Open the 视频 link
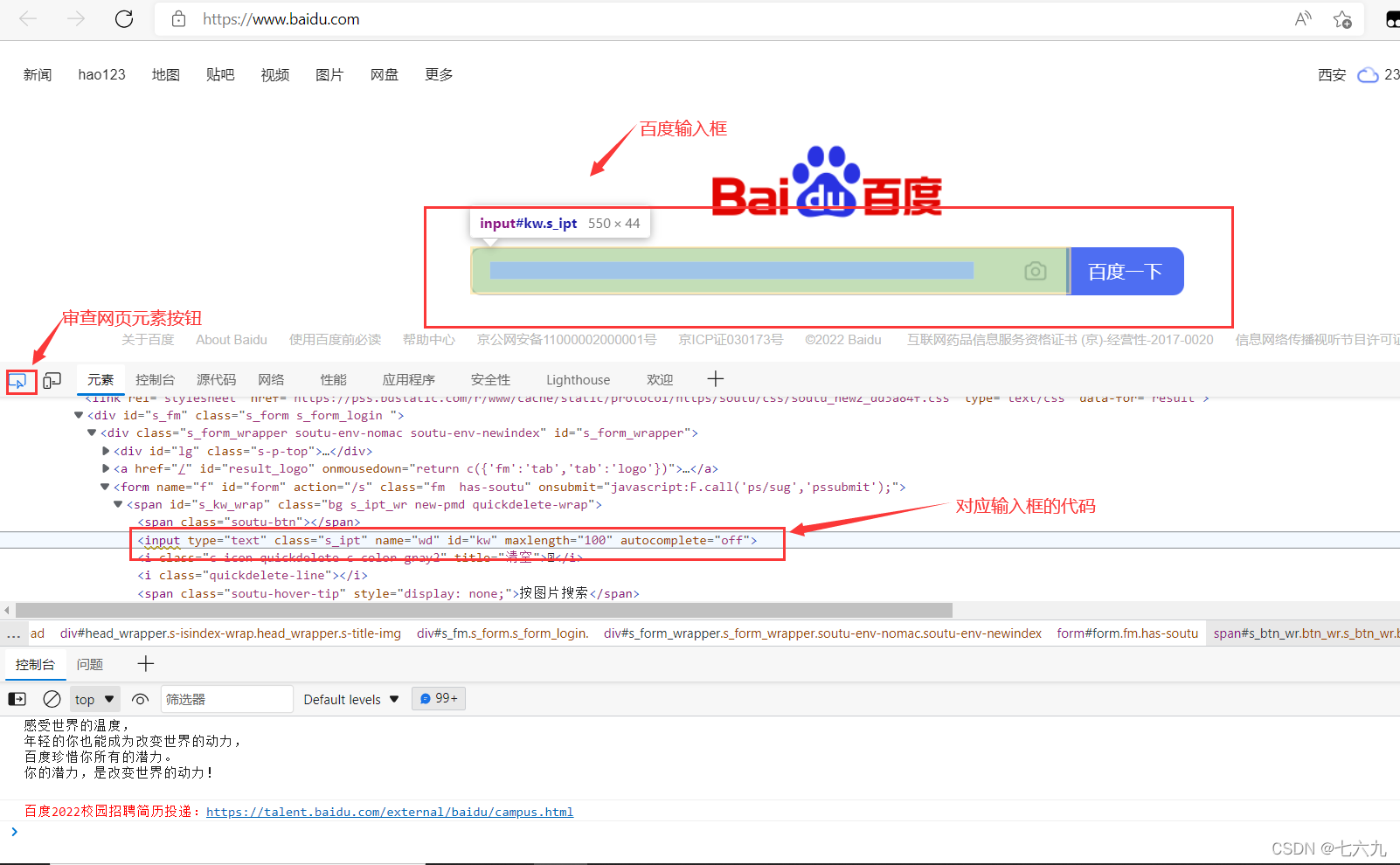This screenshot has width=1400, height=865. (x=274, y=74)
